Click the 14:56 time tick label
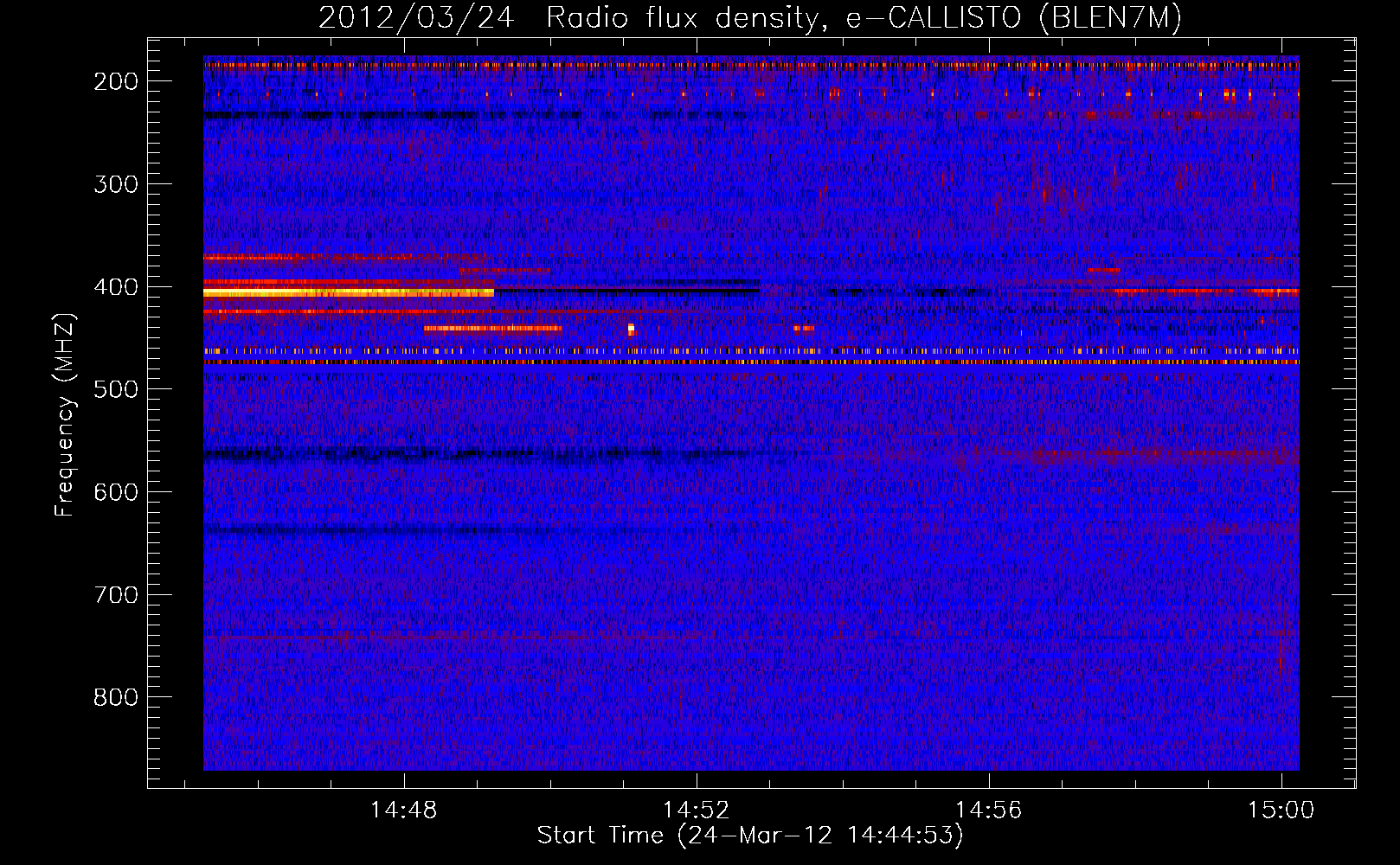The width and height of the screenshot is (1400, 865). [988, 810]
